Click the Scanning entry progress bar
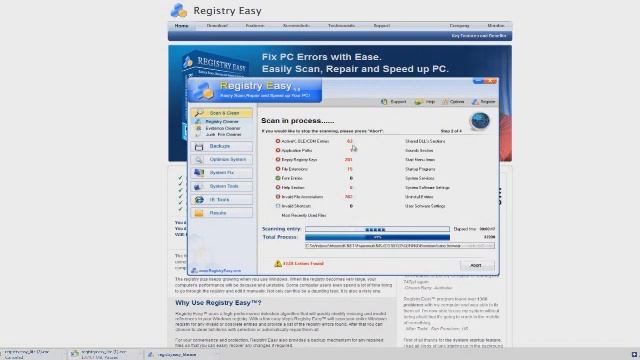 click(377, 229)
